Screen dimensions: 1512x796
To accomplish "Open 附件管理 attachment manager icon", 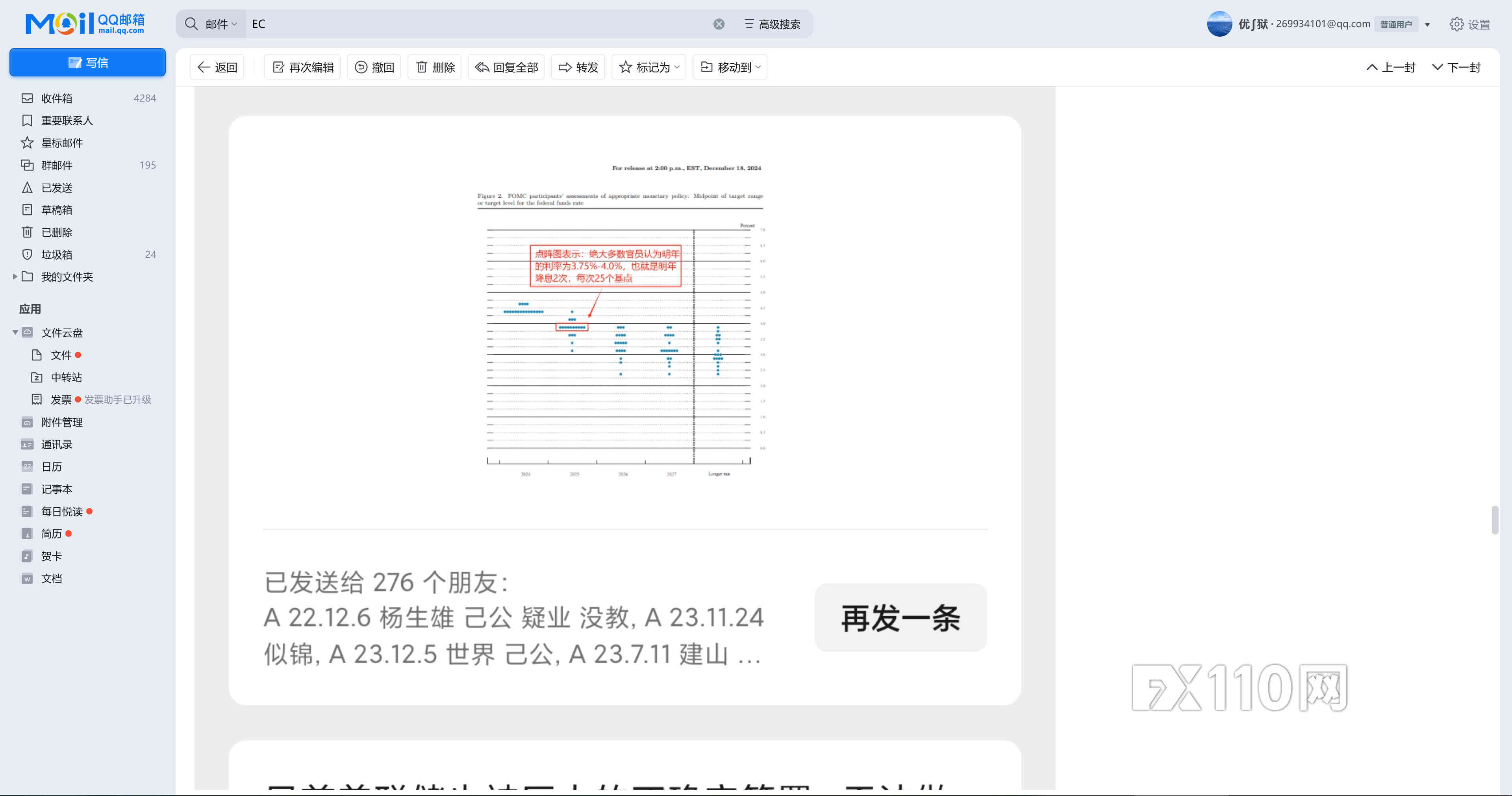I will tap(27, 422).
